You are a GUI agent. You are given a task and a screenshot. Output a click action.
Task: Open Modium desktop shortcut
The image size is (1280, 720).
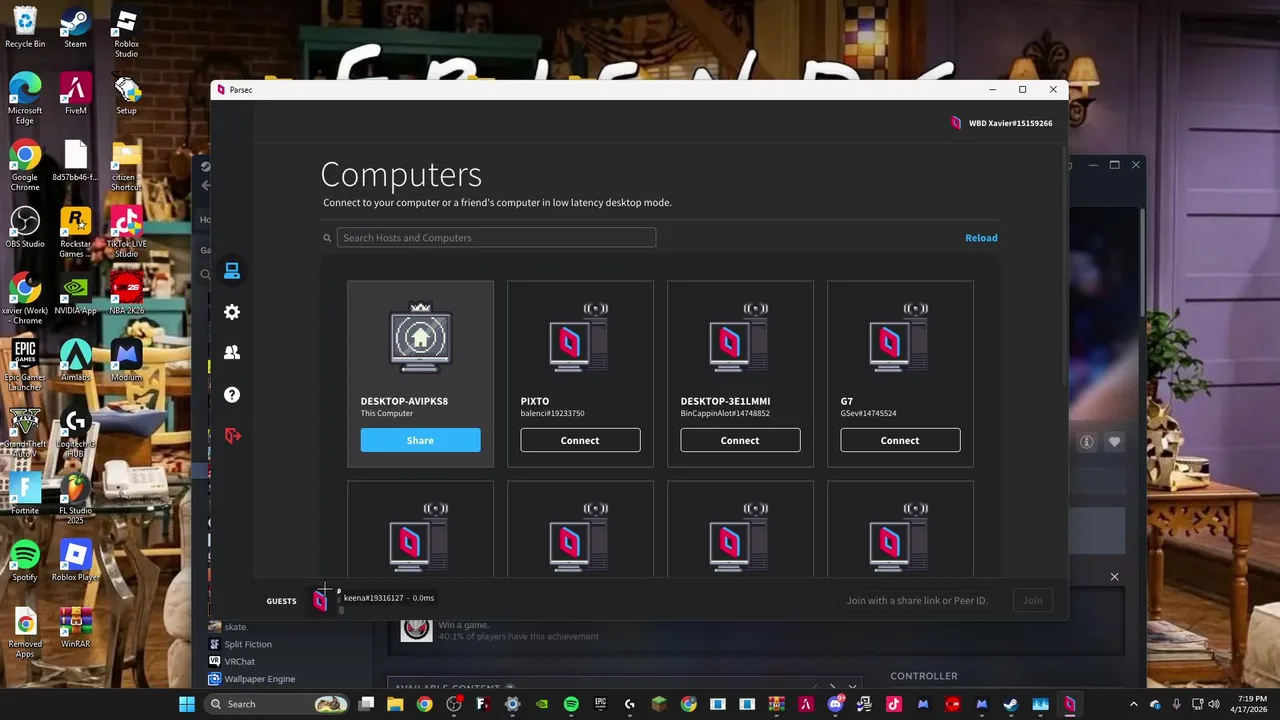pyautogui.click(x=126, y=361)
